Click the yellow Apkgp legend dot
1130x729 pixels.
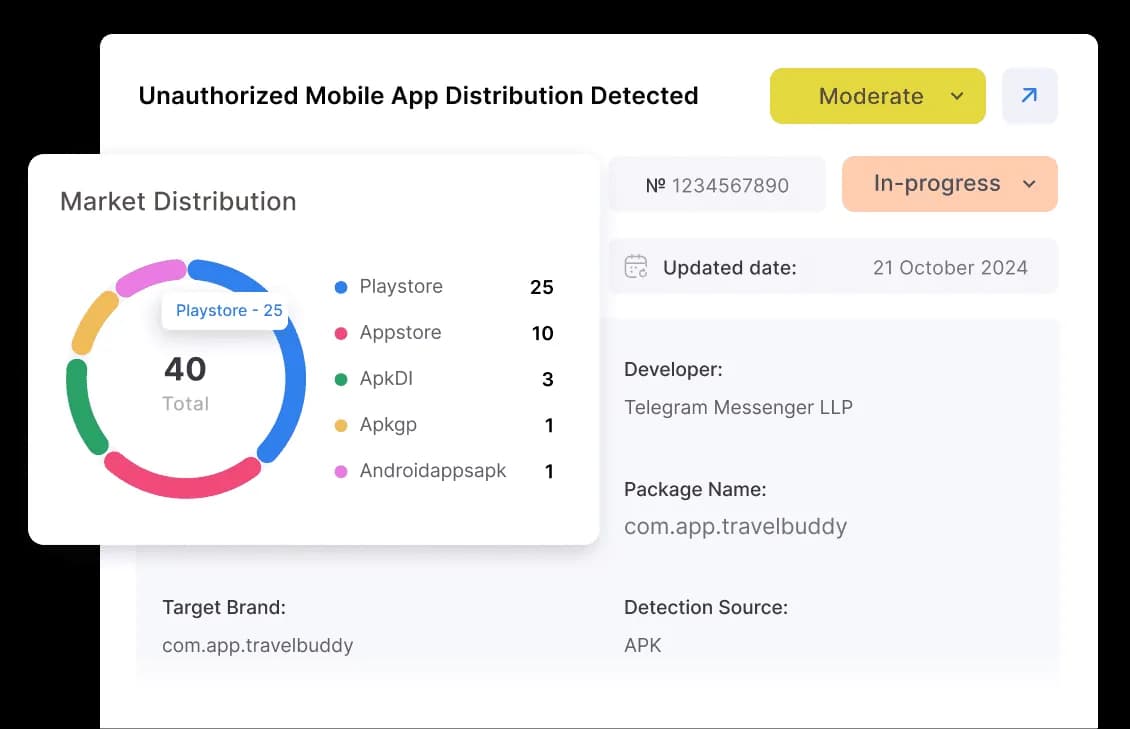coord(341,425)
